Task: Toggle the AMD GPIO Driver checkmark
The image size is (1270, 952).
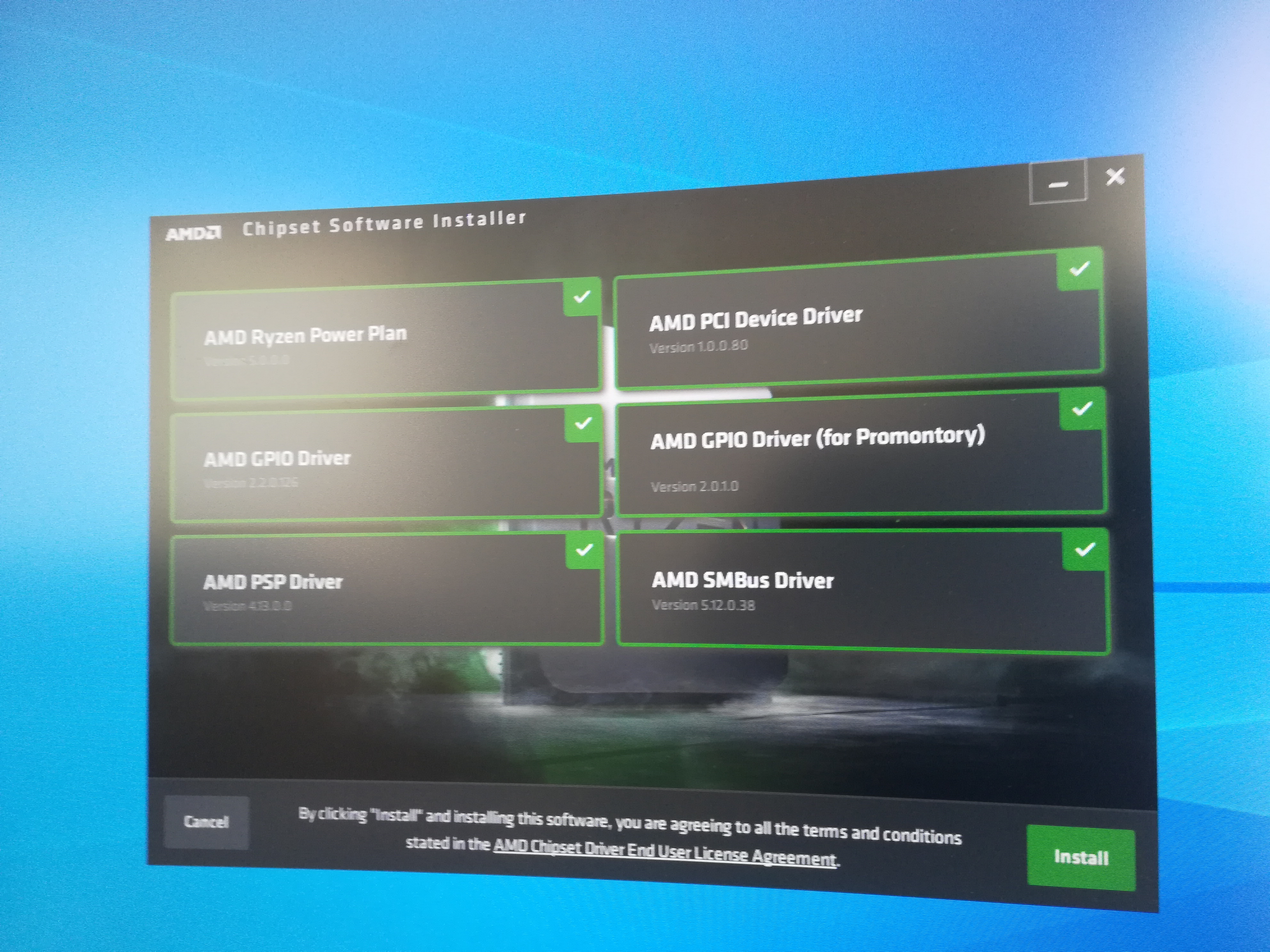Action: pyautogui.click(x=583, y=424)
